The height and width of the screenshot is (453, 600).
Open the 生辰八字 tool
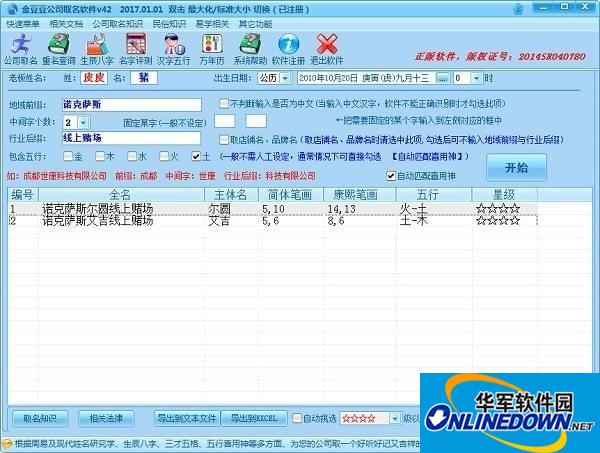[97, 49]
